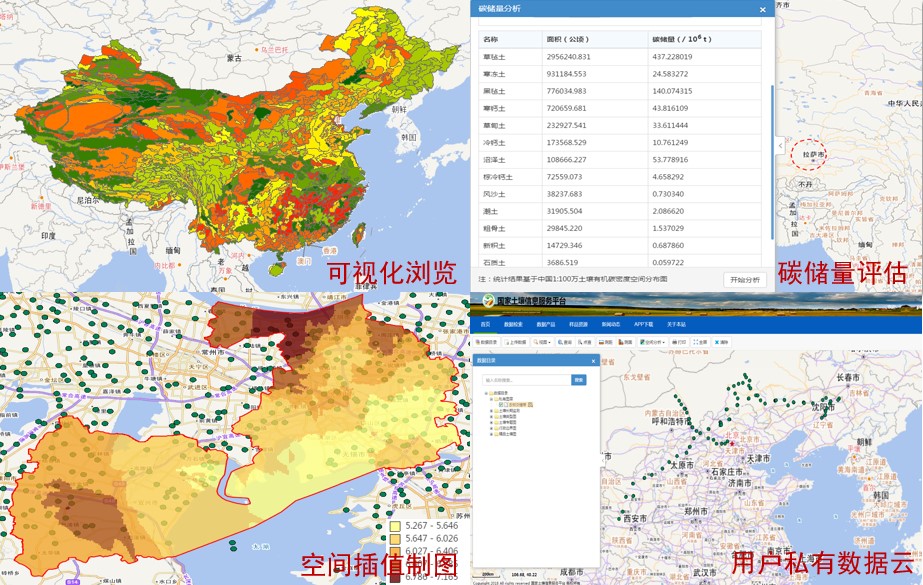Open the 数据检索 navigation tab
This screenshot has height=585, width=923.
pyautogui.click(x=513, y=325)
